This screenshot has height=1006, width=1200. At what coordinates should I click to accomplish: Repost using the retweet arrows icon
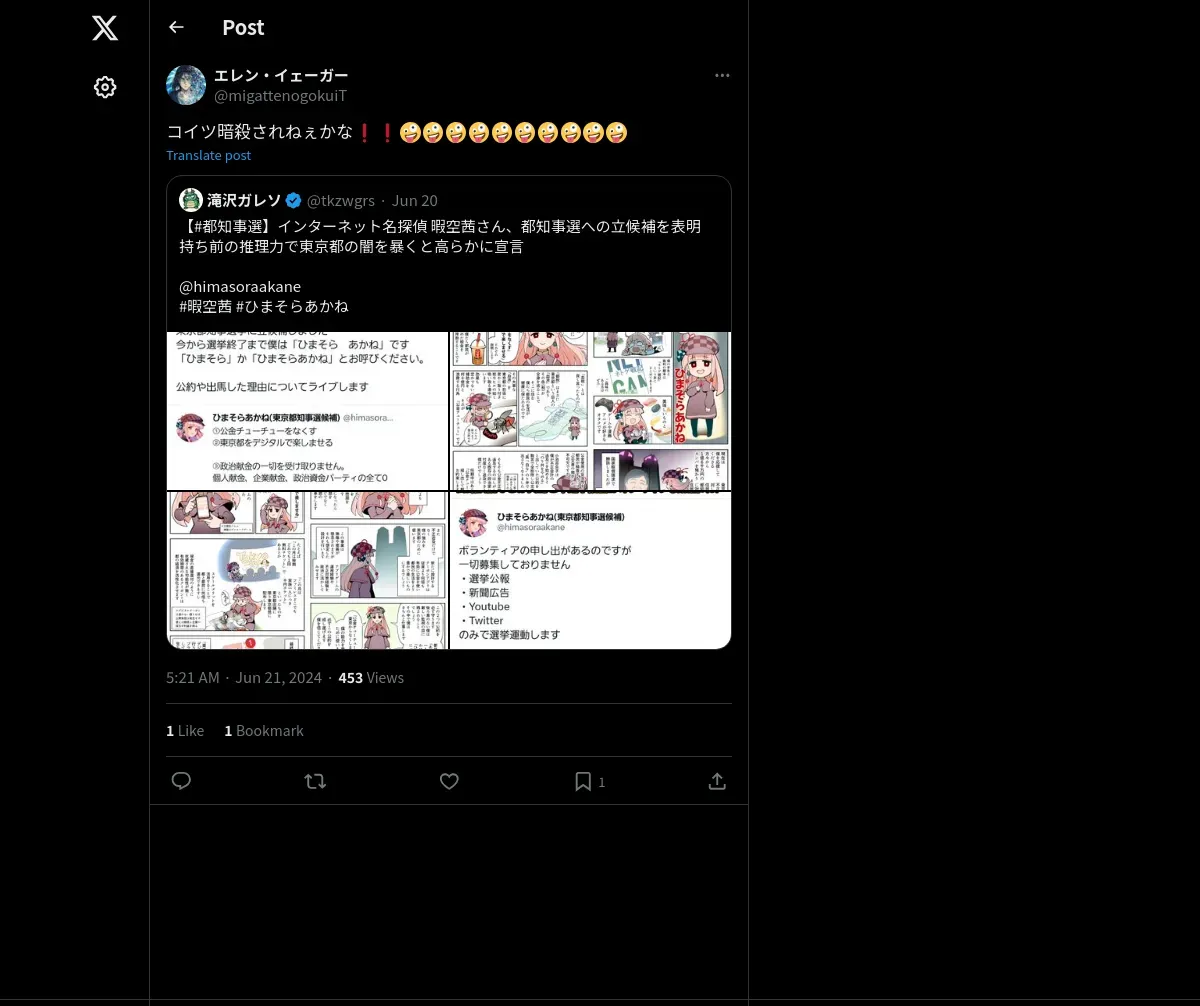pyautogui.click(x=315, y=781)
